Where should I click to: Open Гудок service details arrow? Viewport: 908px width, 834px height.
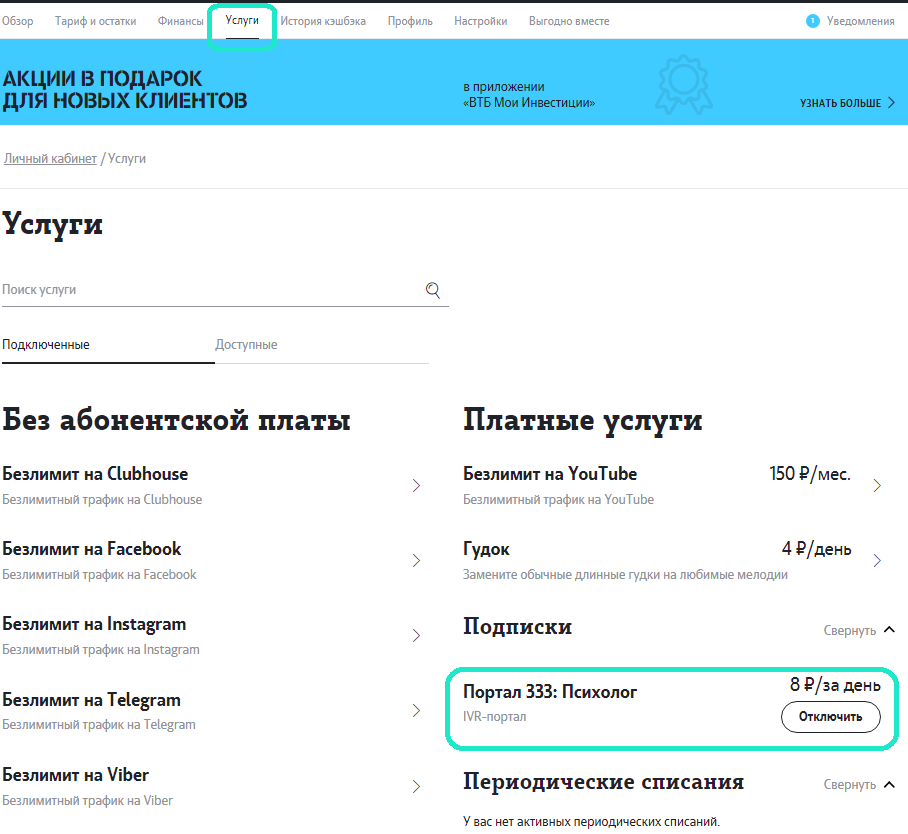877,561
